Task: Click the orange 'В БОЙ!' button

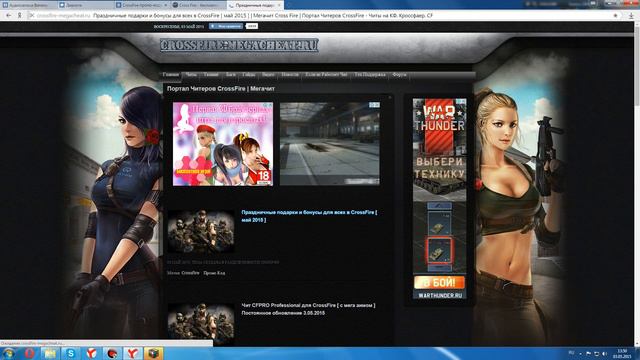Action: 439,282
